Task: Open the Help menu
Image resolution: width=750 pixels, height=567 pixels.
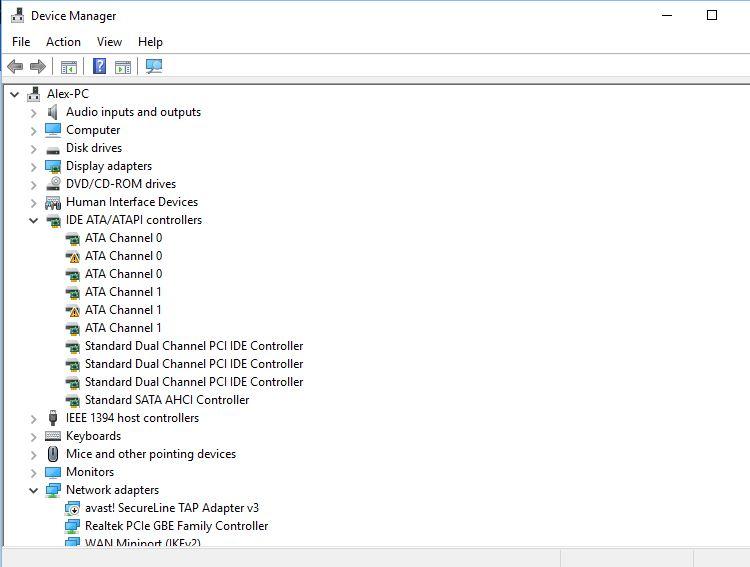Action: (150, 42)
